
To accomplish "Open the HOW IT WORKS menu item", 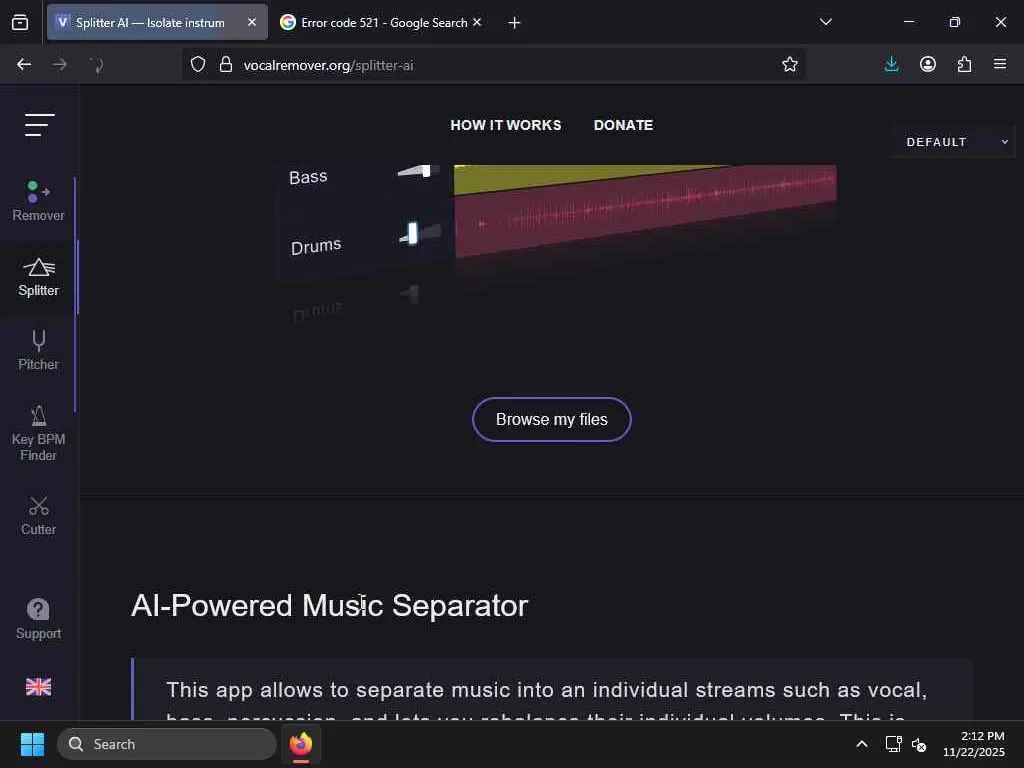I will [505, 125].
